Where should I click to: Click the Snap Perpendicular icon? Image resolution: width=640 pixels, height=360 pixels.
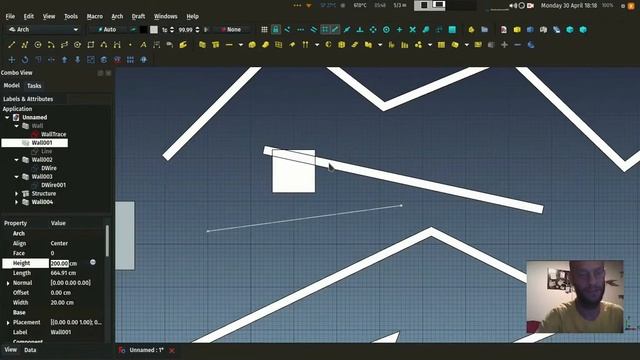(360, 29)
